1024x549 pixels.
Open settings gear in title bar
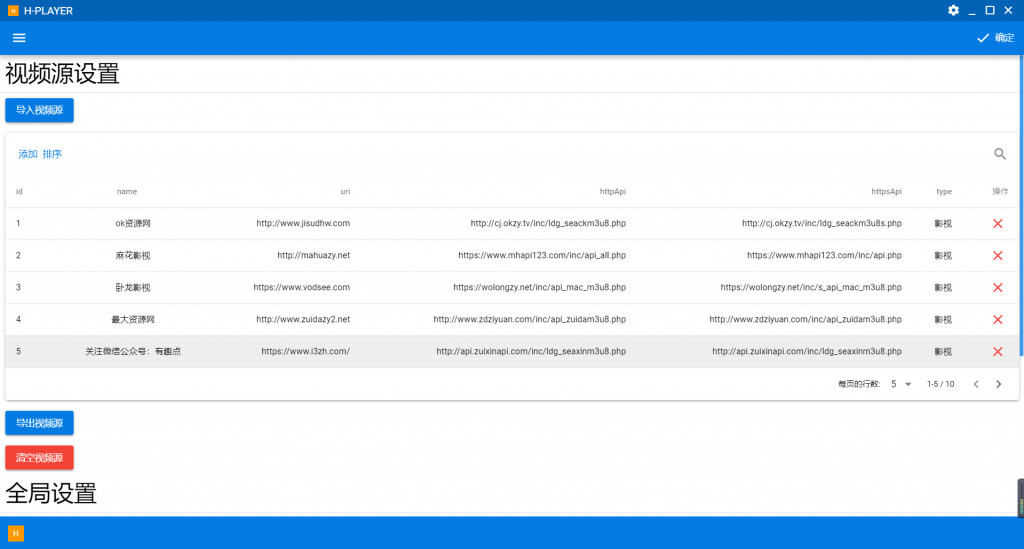click(x=953, y=10)
